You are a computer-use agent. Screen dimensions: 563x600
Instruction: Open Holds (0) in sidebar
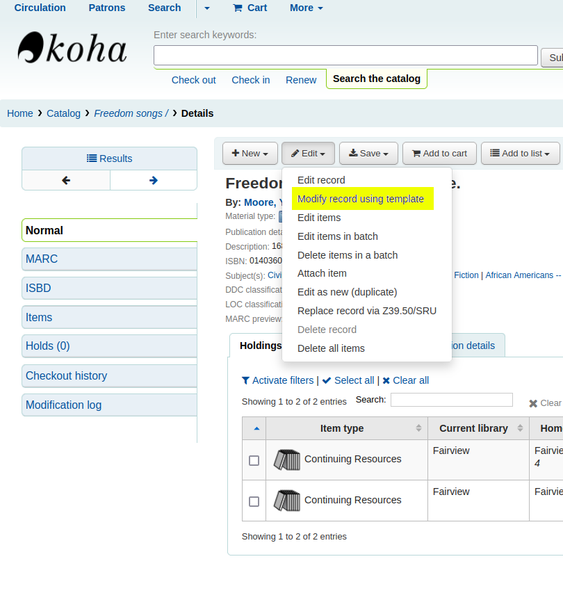(109, 346)
